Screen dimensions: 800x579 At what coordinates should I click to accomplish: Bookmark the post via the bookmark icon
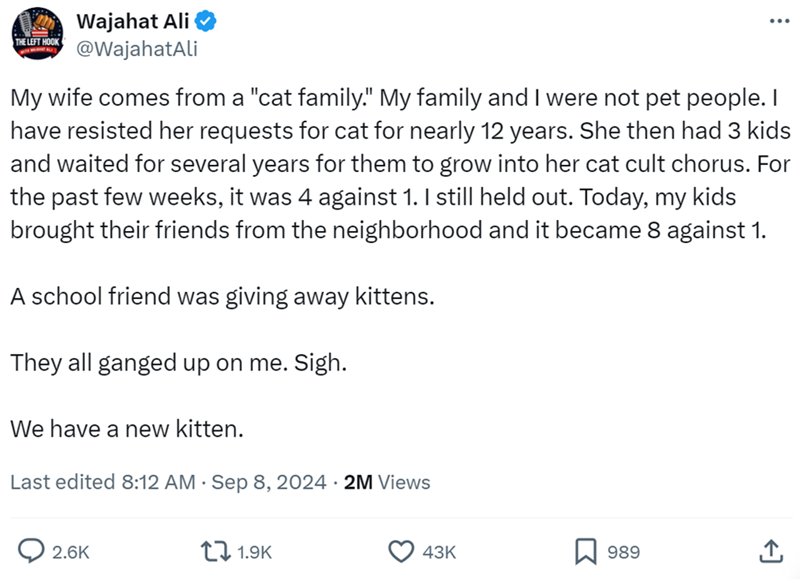pos(588,550)
